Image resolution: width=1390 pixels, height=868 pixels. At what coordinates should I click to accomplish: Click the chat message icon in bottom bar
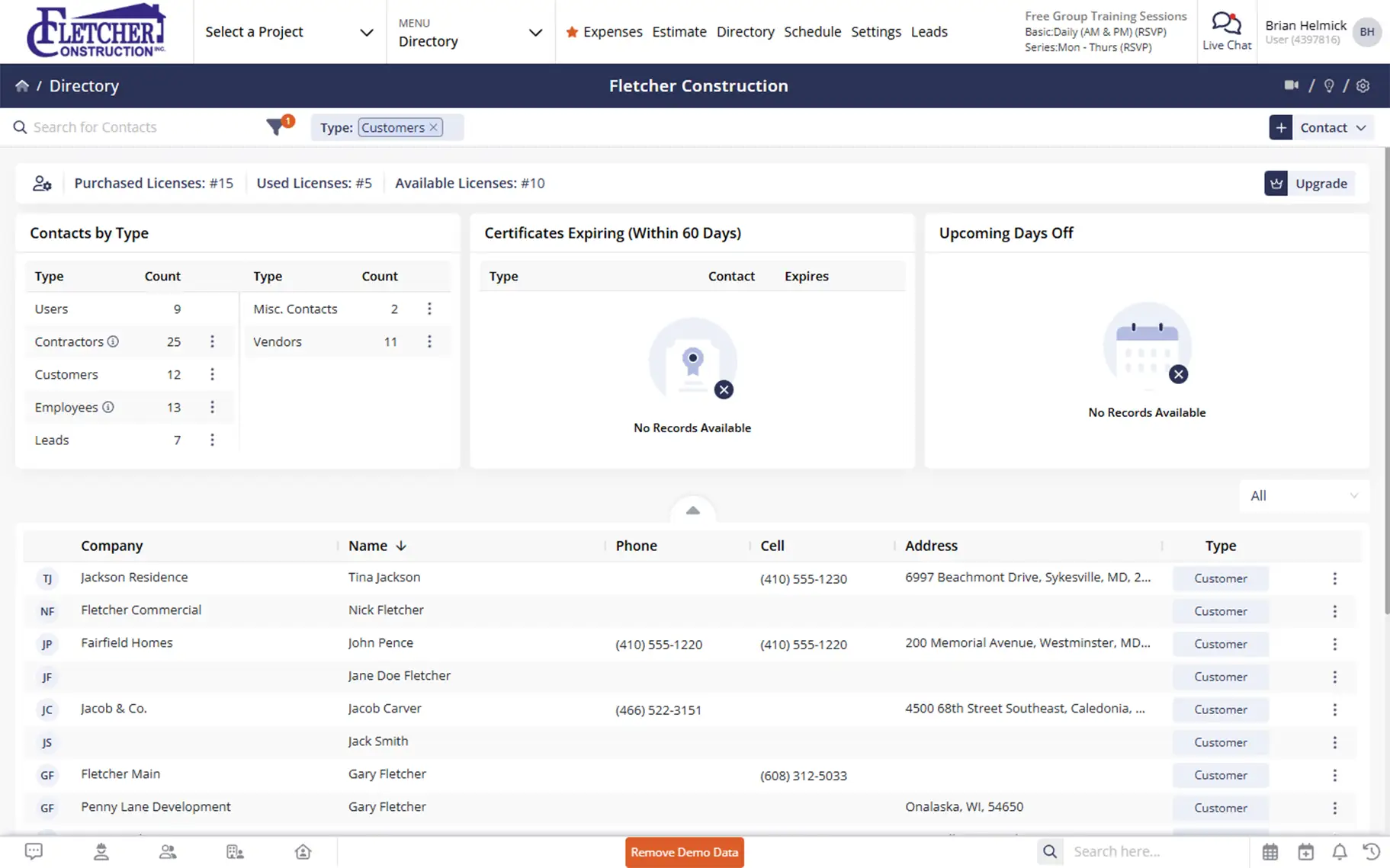coord(34,851)
